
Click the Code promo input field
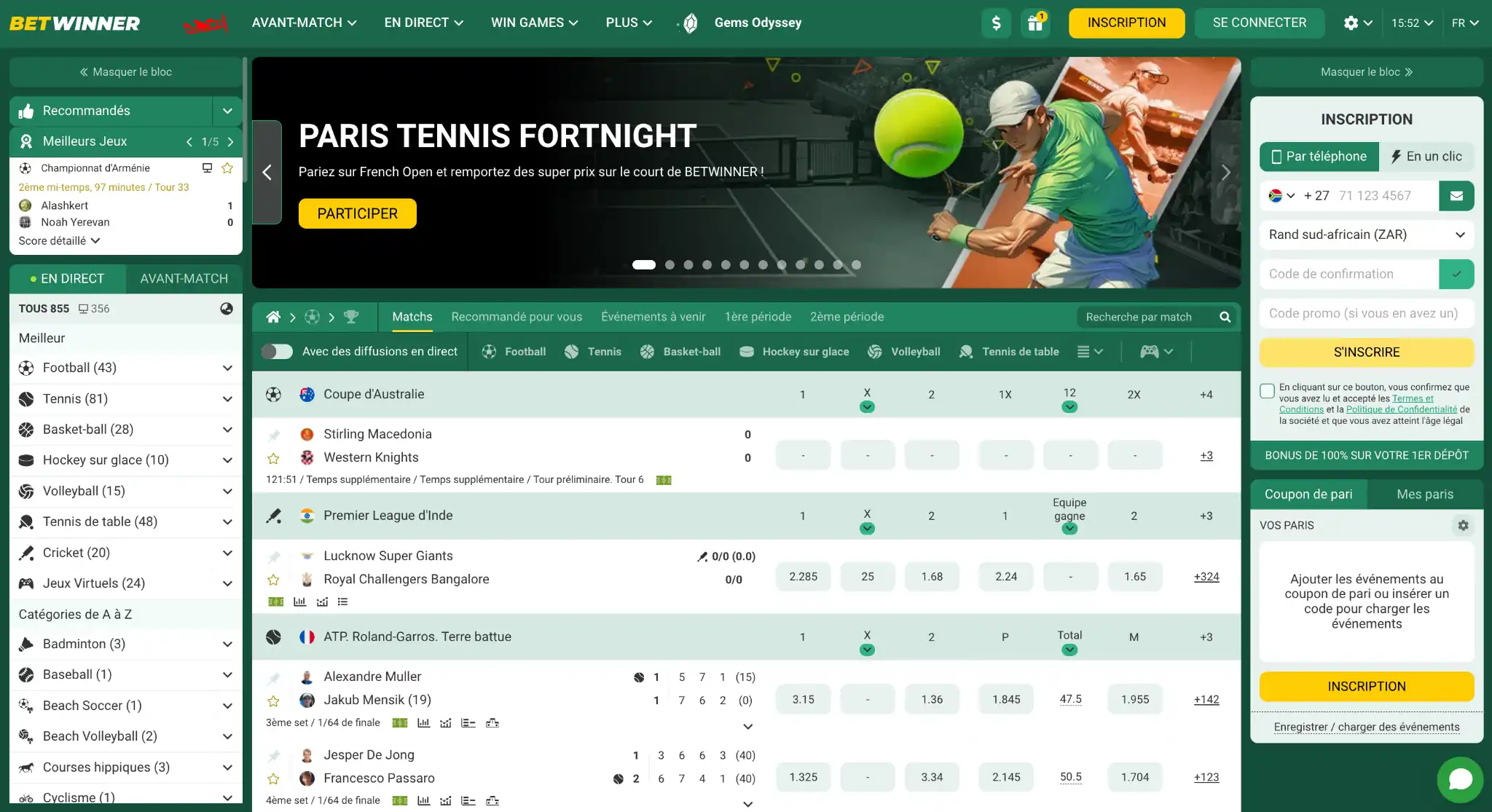tap(1367, 313)
